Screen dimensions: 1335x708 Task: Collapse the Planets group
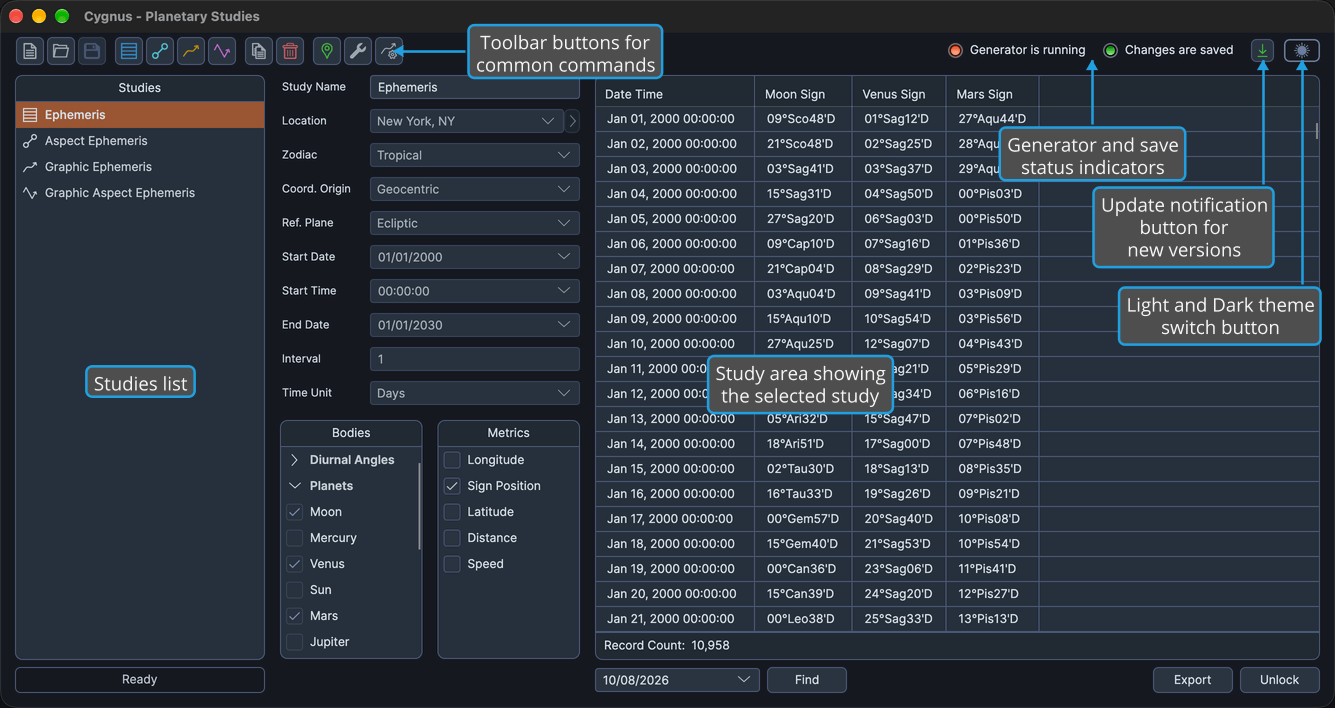coord(295,486)
